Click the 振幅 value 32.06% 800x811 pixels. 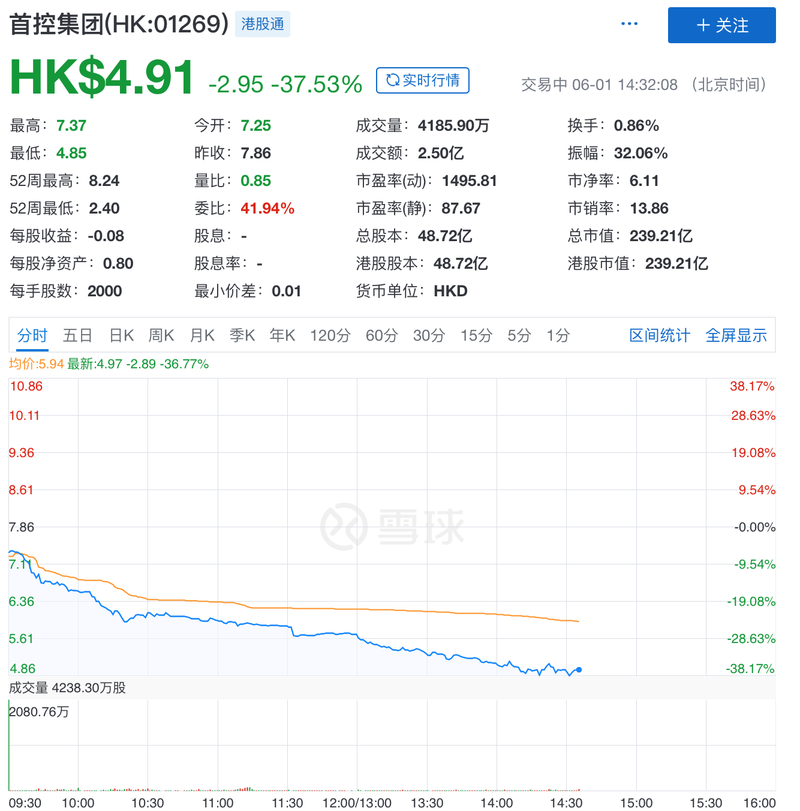click(x=641, y=153)
